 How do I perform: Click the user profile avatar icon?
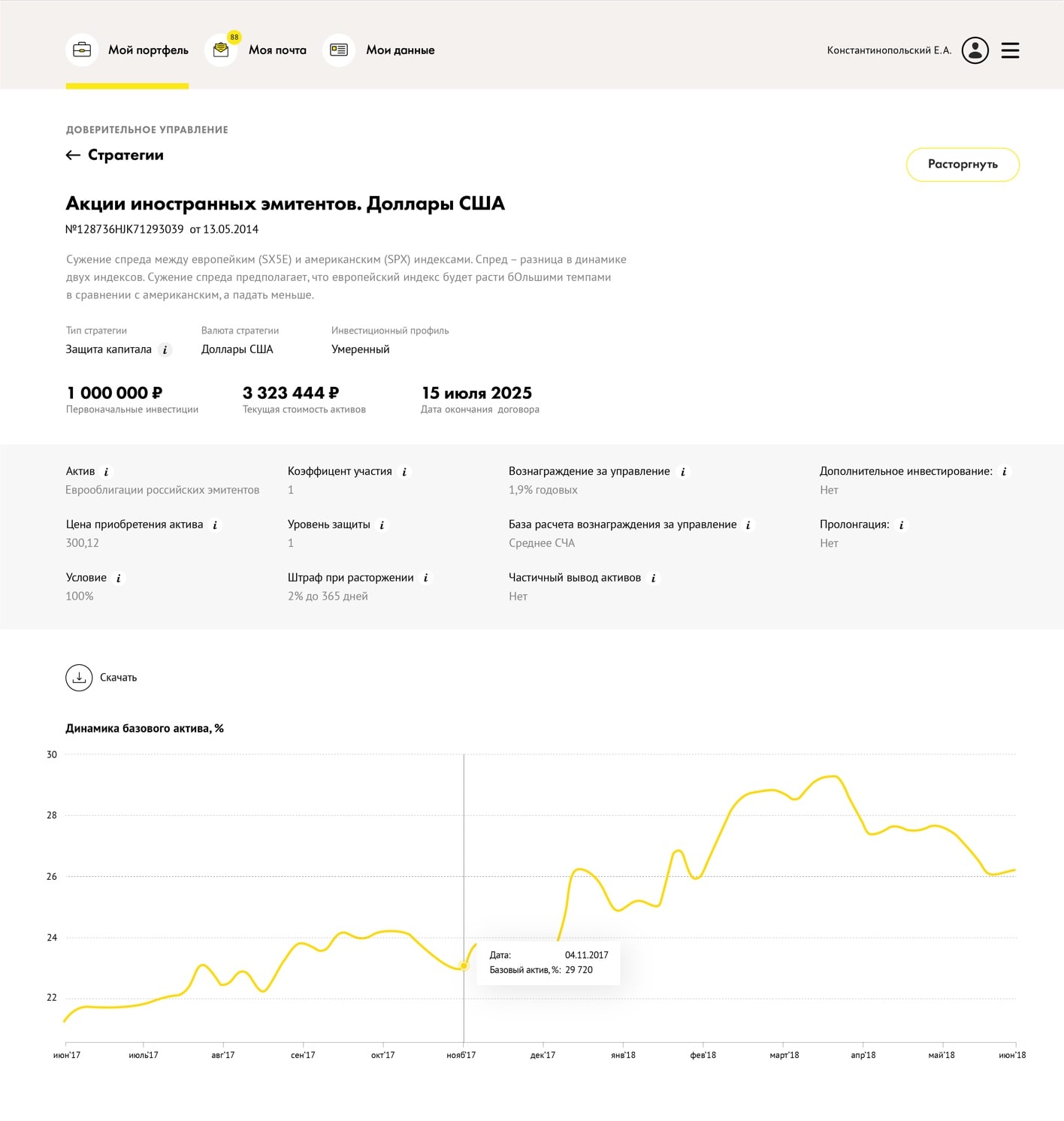pos(975,50)
